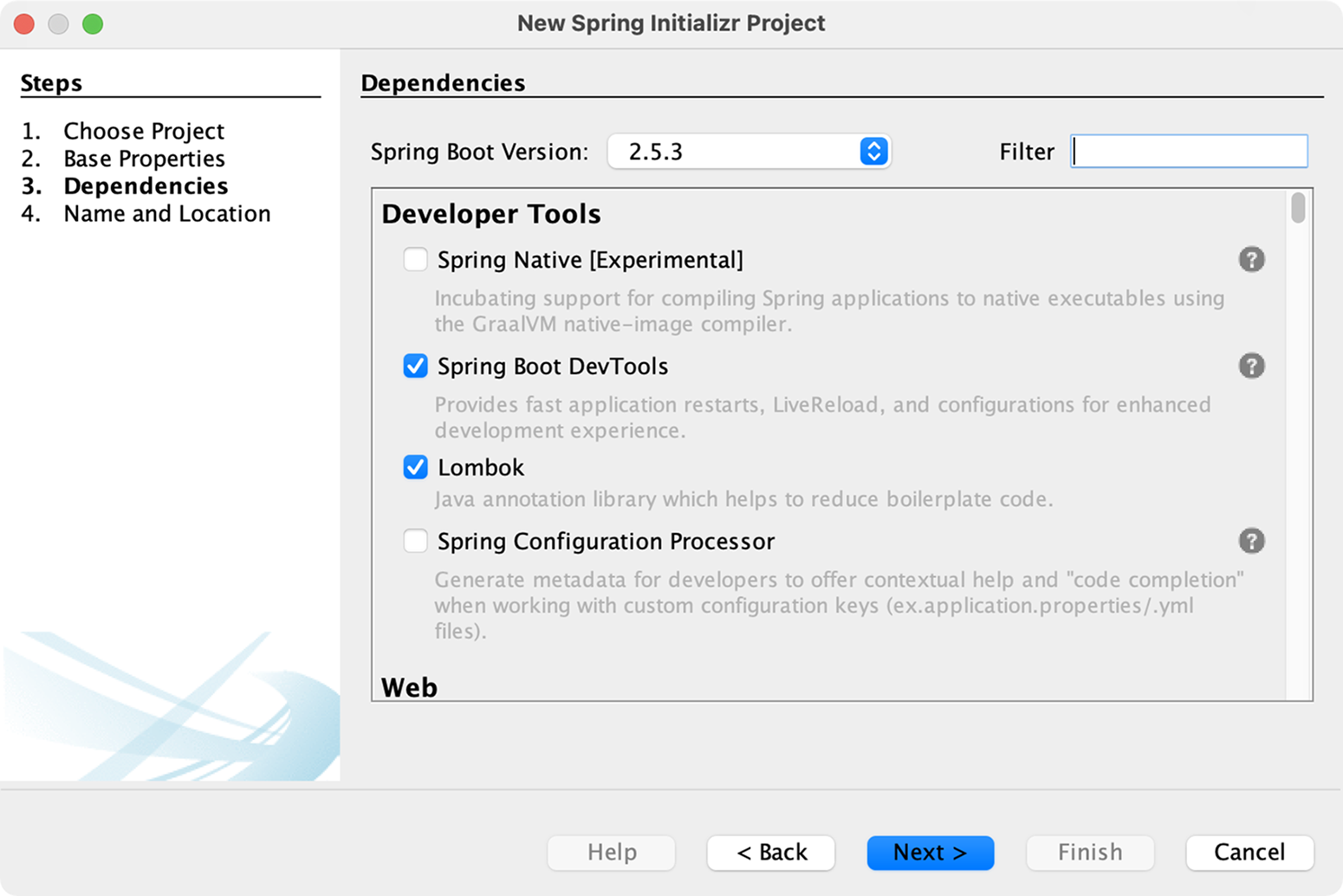Enable Spring Native [Experimental] checkbox
1343x896 pixels.
(x=416, y=259)
